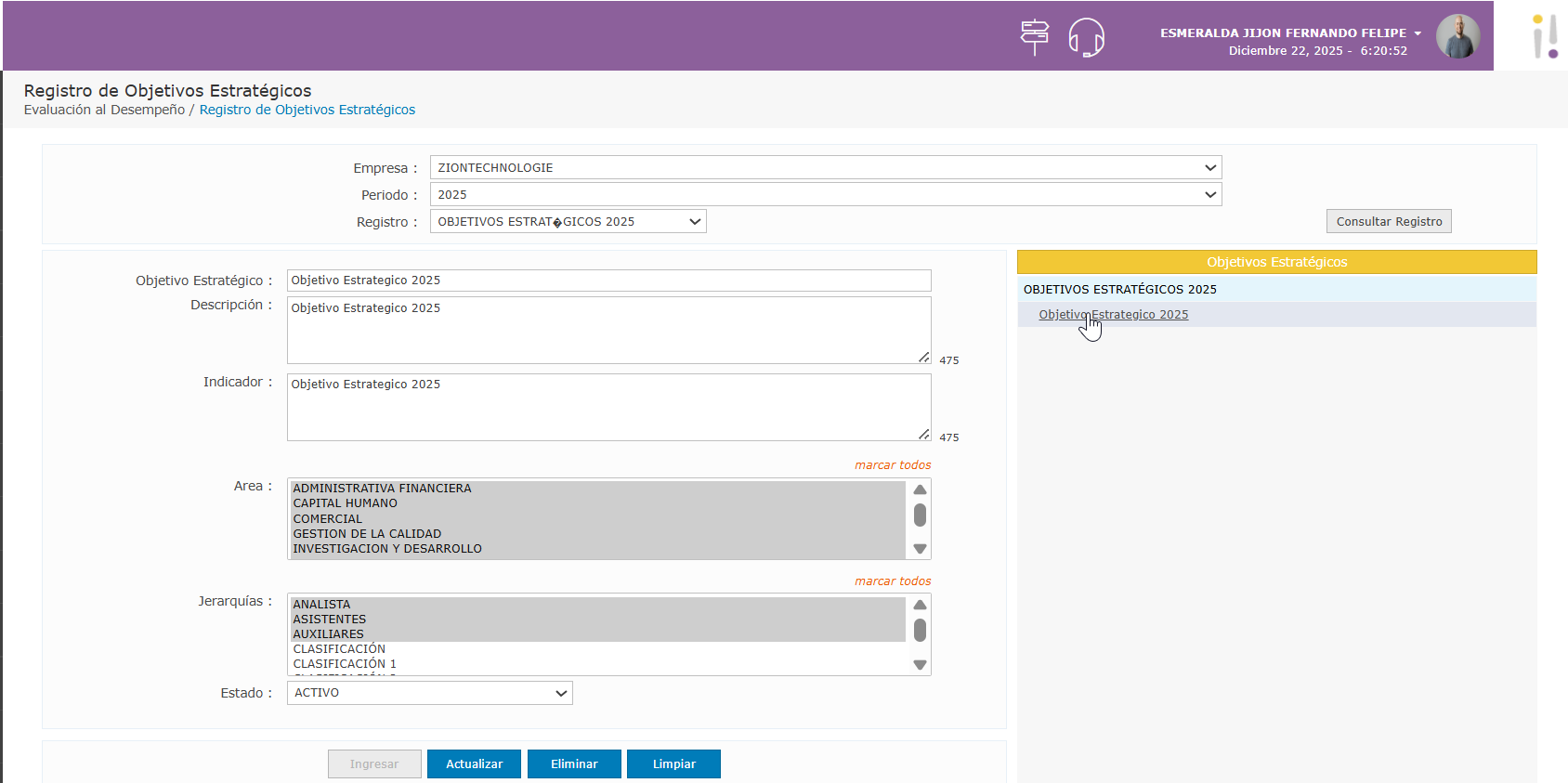Click the Objetivos Estratégicos yellow panel header
The width and height of the screenshot is (1568, 783).
tap(1276, 262)
